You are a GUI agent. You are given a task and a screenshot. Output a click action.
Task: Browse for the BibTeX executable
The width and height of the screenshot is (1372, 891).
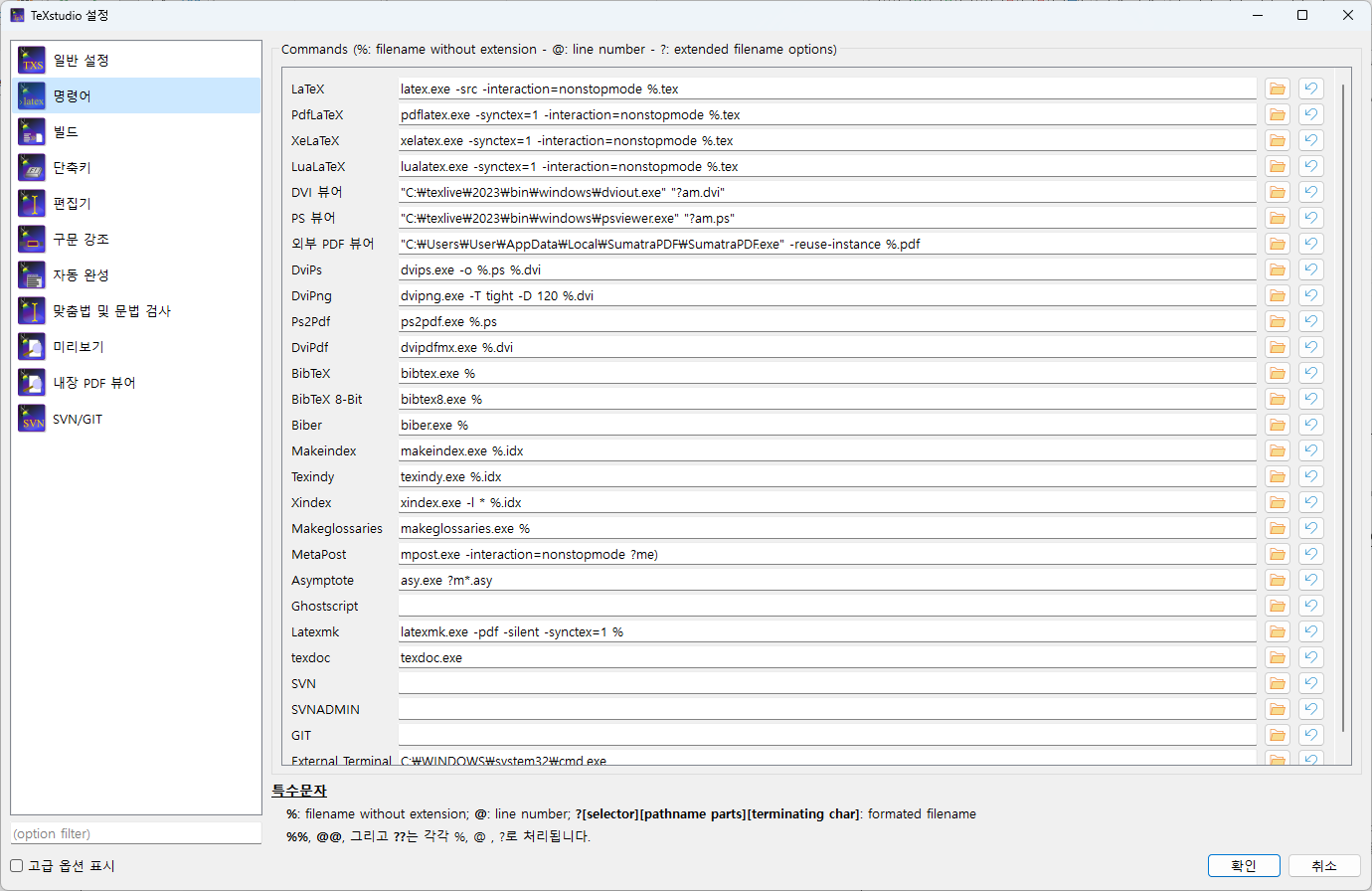coord(1278,373)
